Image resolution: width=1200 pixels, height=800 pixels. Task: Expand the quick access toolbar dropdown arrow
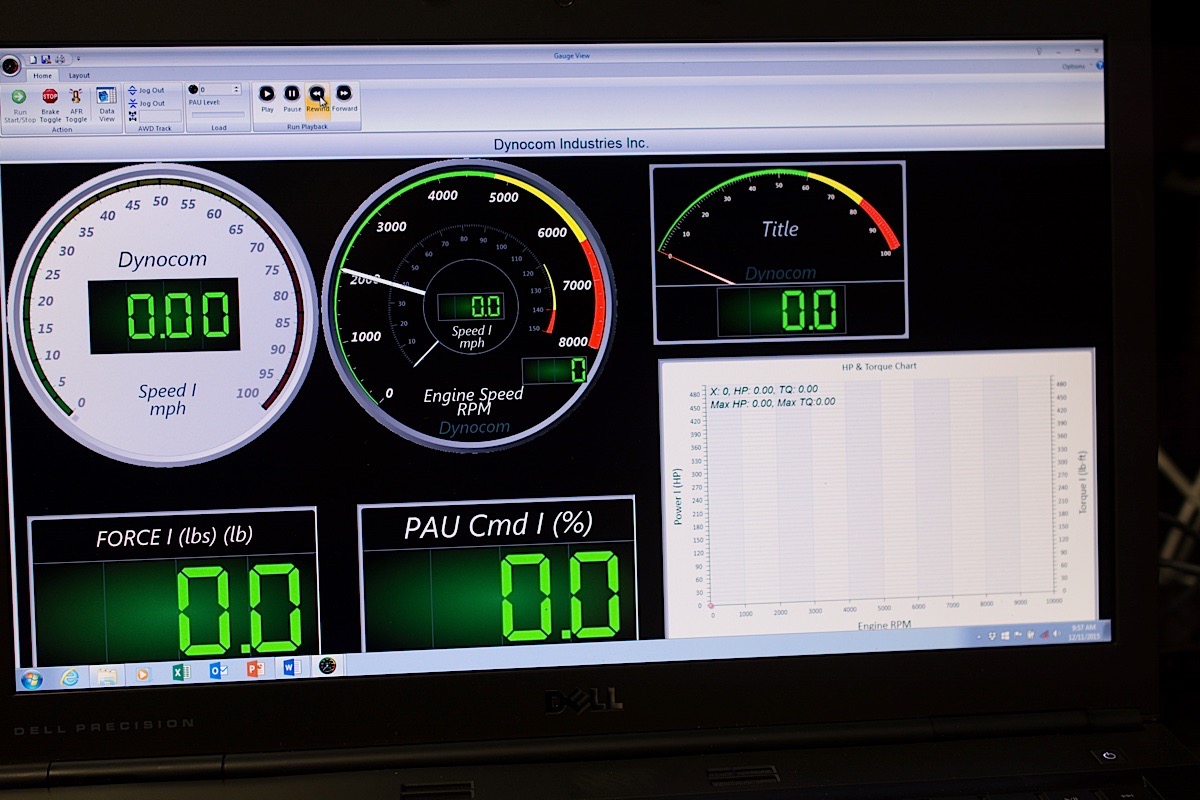point(78,59)
